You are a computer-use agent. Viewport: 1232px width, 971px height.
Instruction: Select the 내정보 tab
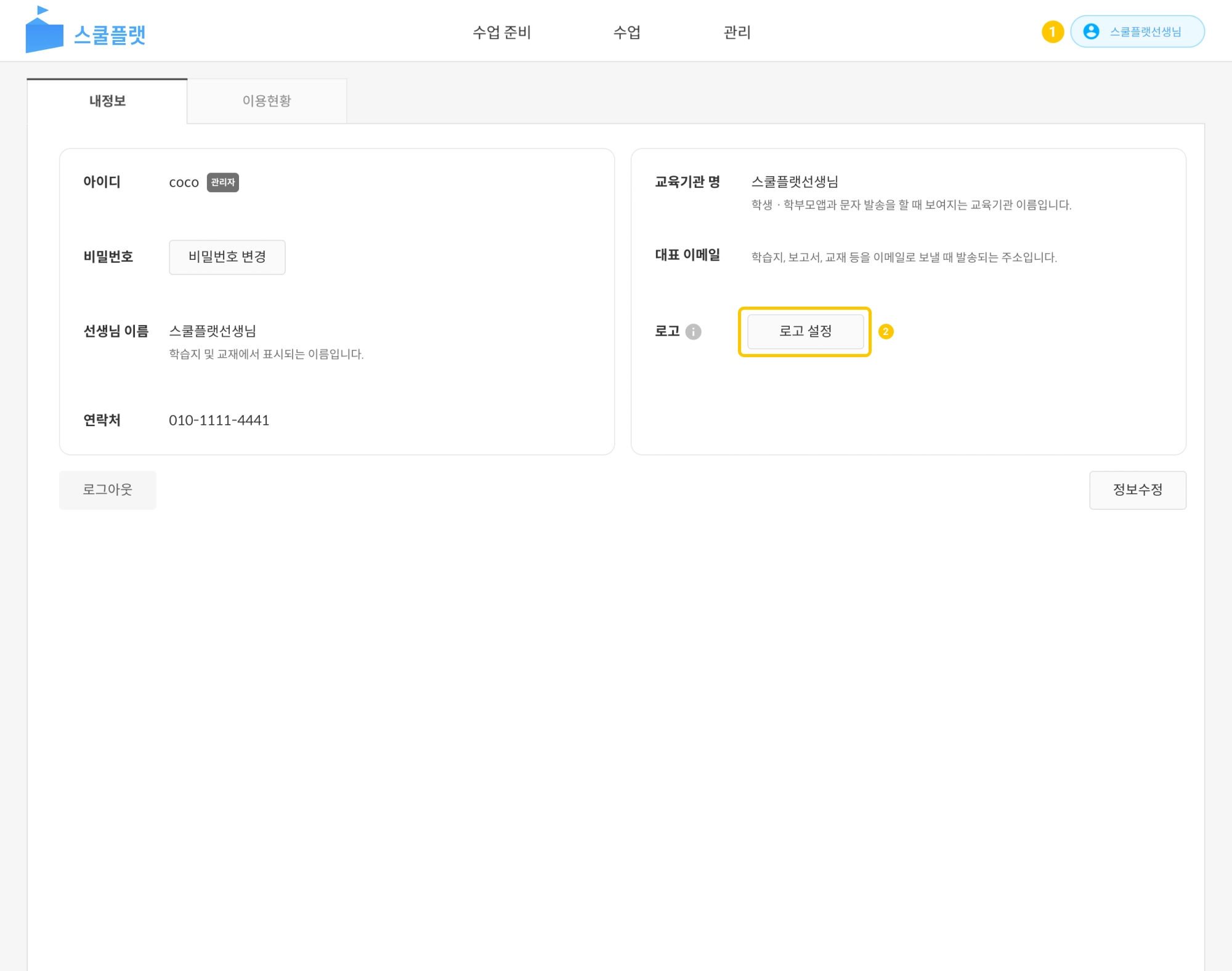(107, 101)
